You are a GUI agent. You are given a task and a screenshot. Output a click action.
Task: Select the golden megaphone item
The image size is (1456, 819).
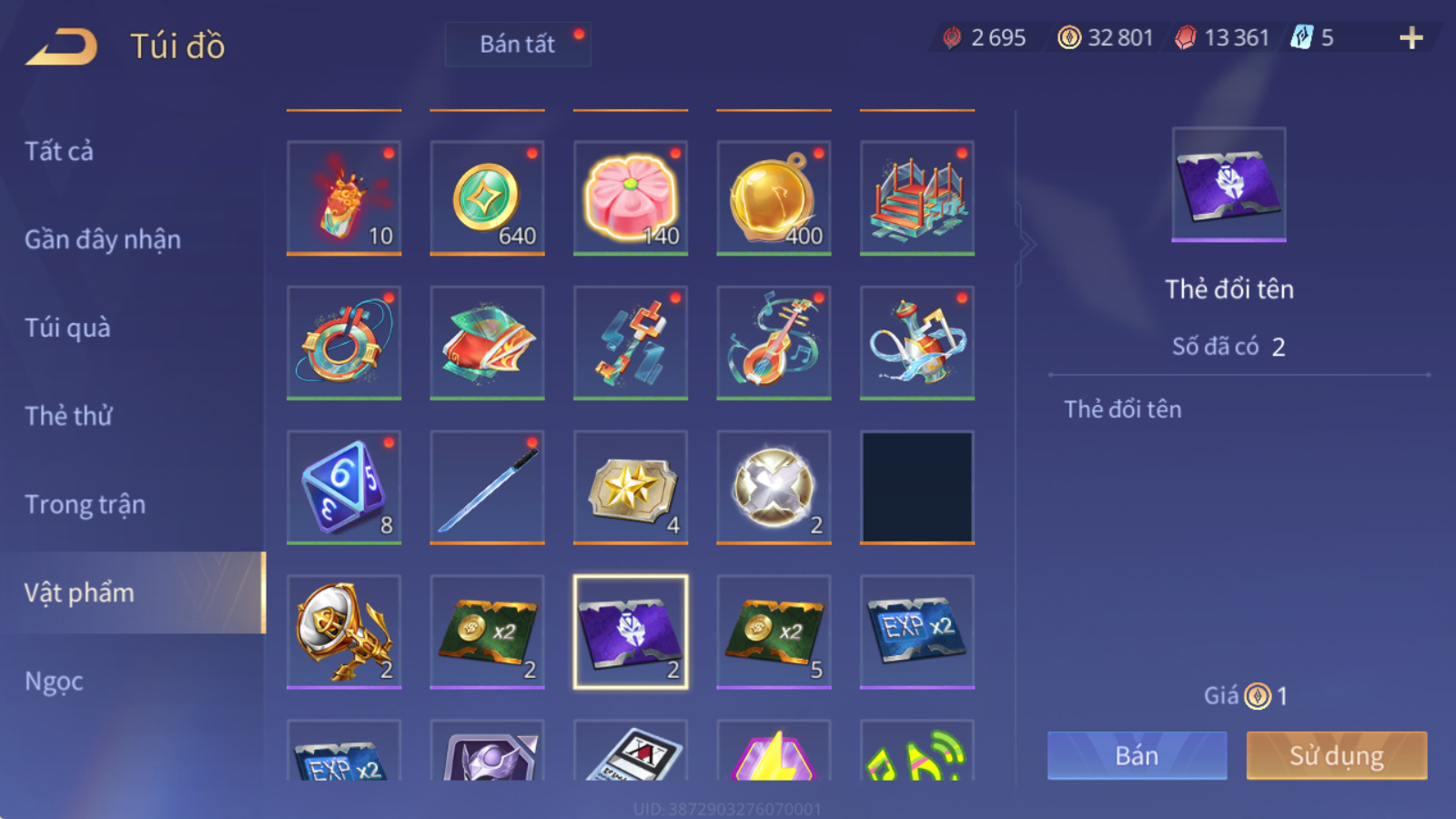pyautogui.click(x=344, y=632)
